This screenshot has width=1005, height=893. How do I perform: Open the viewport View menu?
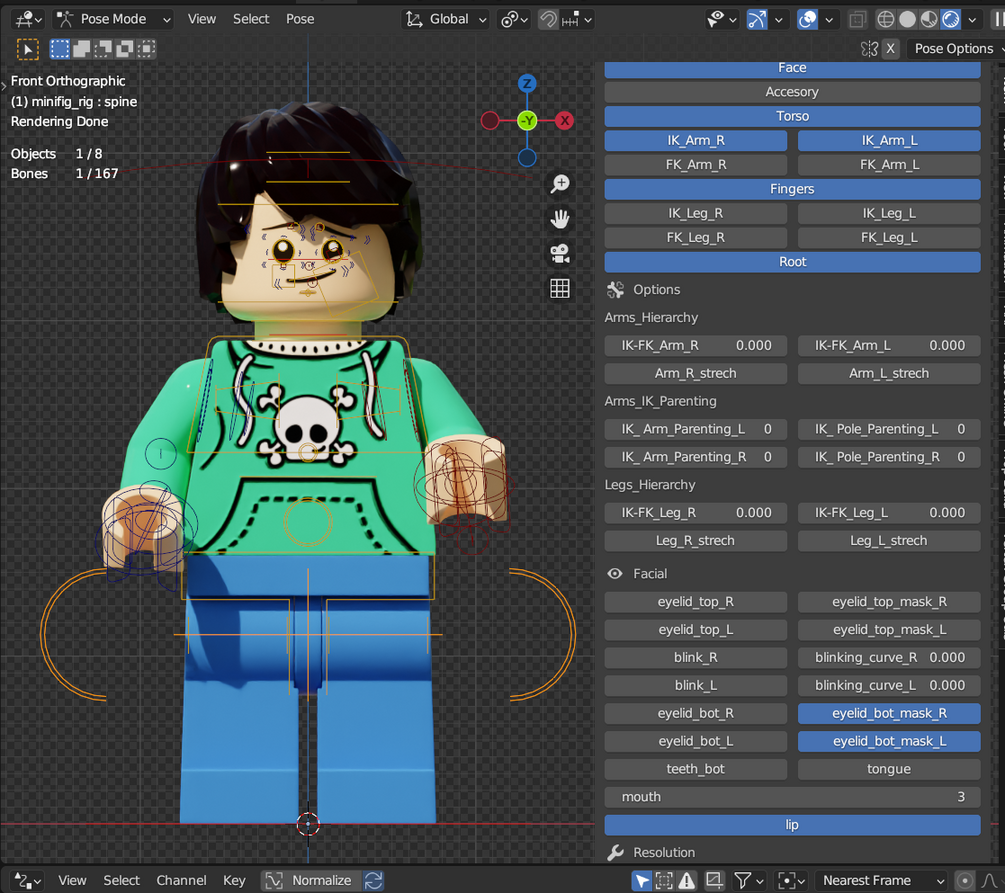point(201,19)
